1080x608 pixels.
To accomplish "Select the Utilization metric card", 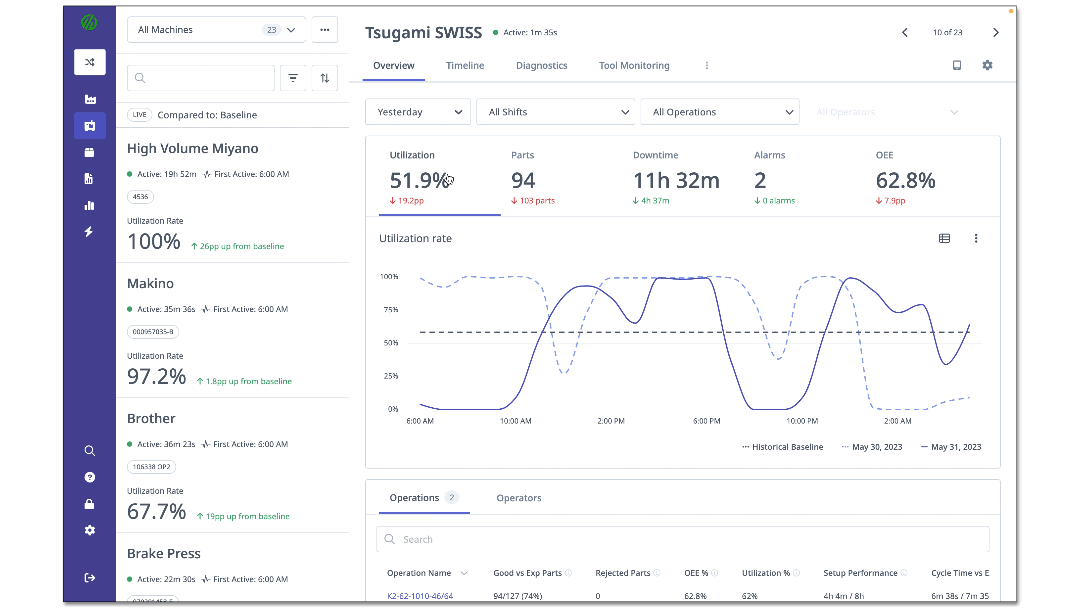I will click(x=439, y=178).
